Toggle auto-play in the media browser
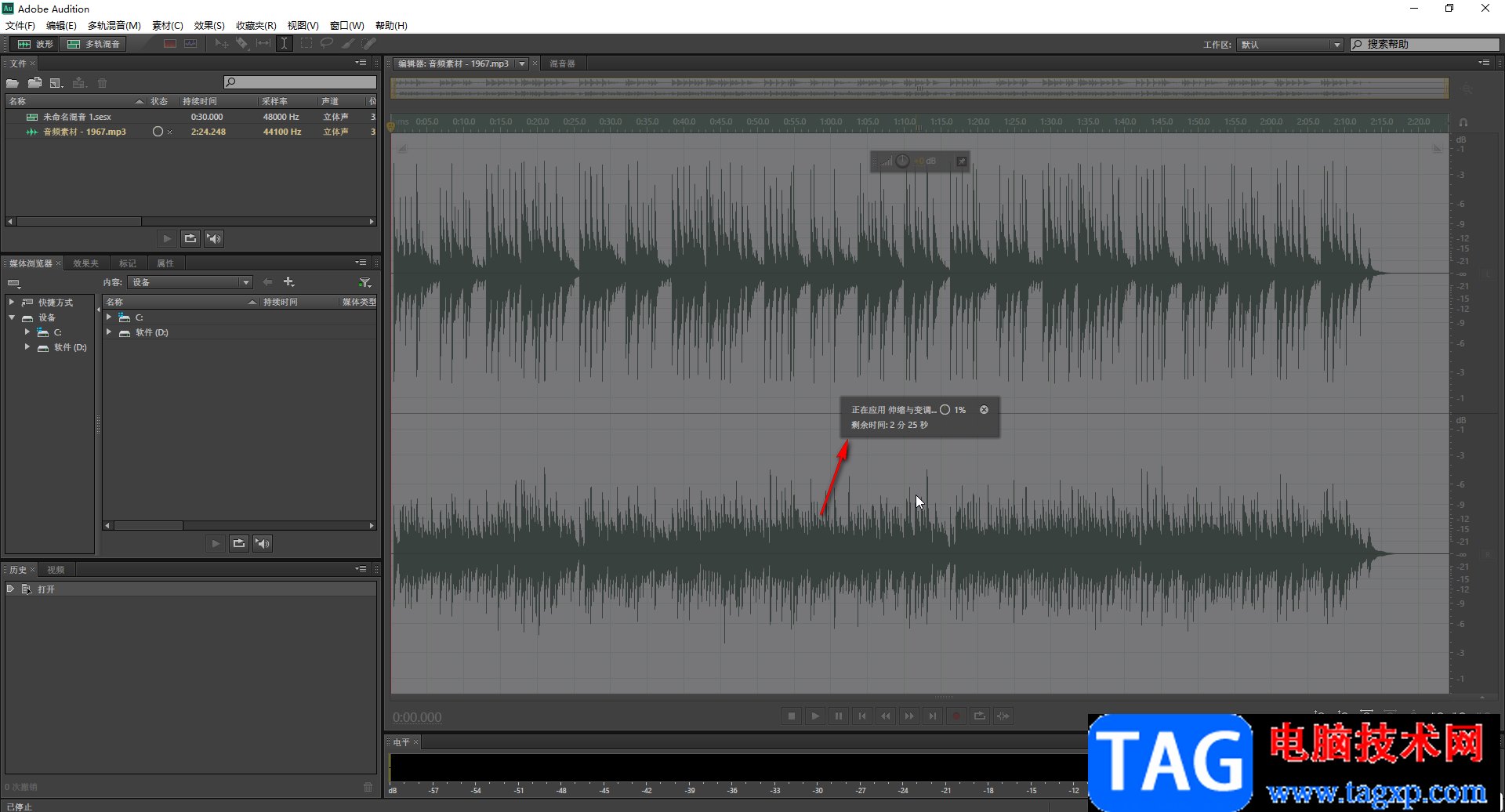The image size is (1505, 812). pyautogui.click(x=263, y=543)
